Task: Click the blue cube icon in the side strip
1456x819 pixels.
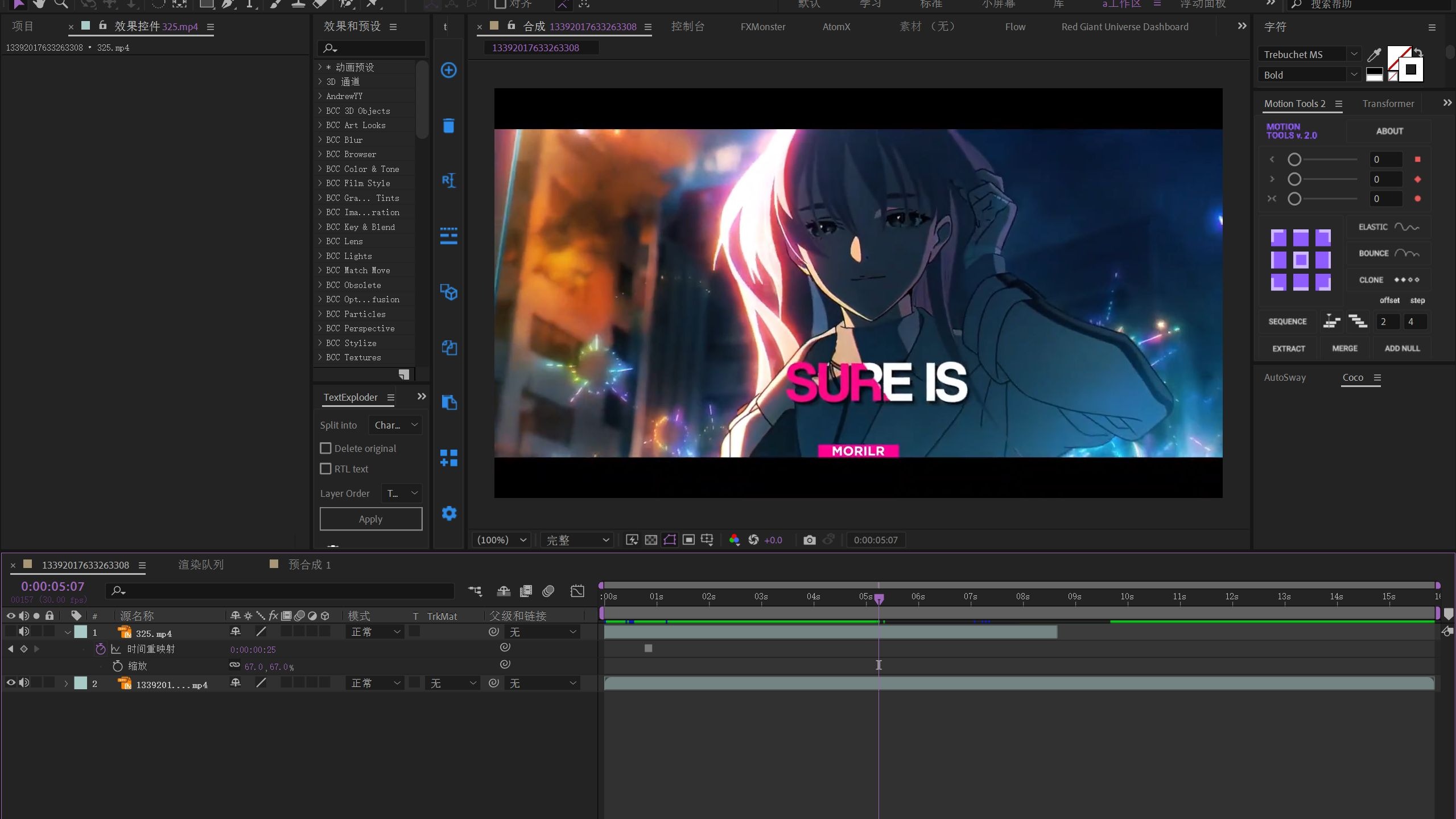Action: (448, 292)
